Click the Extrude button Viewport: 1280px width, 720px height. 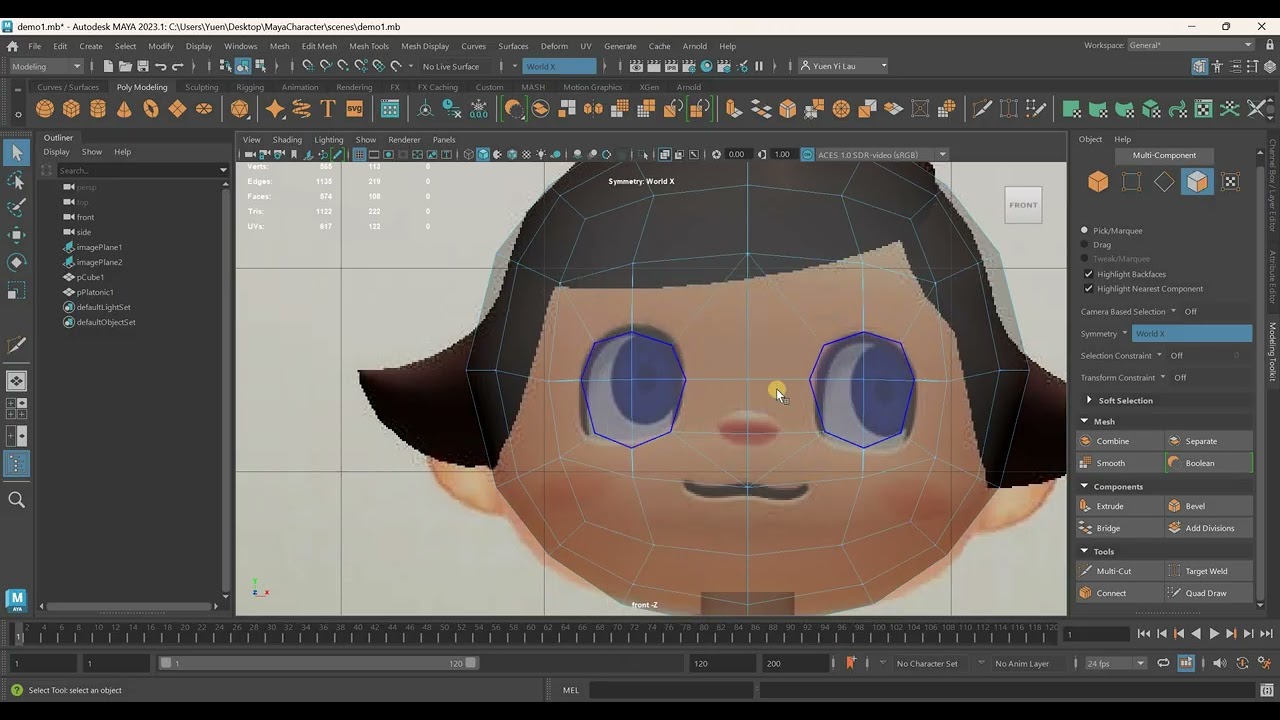pyautogui.click(x=1120, y=506)
